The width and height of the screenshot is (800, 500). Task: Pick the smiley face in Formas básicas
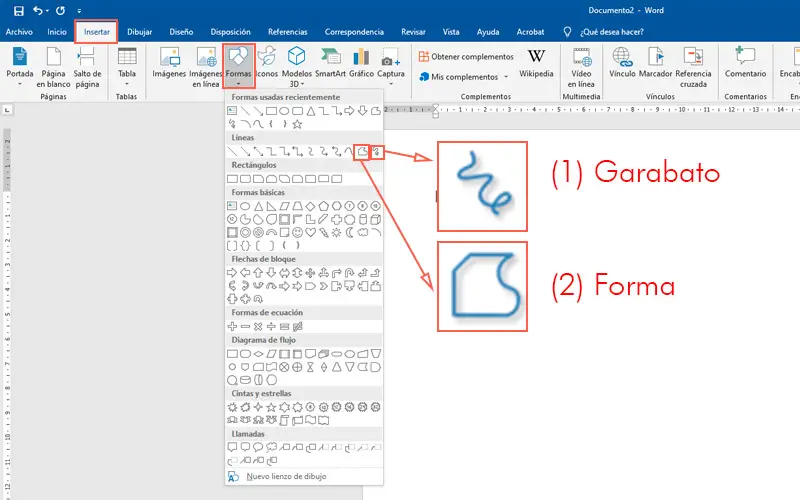click(297, 233)
